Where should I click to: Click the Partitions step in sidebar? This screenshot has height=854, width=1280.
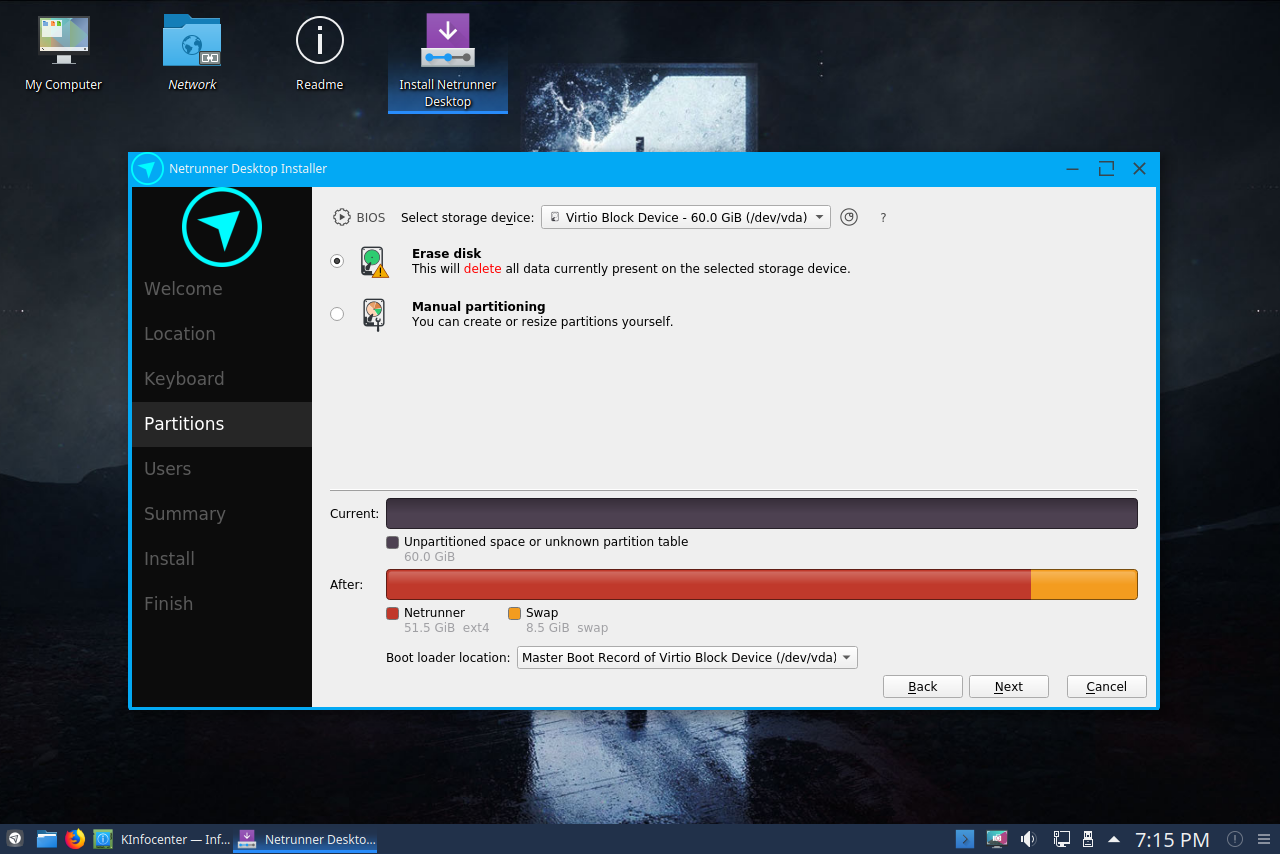(x=222, y=424)
